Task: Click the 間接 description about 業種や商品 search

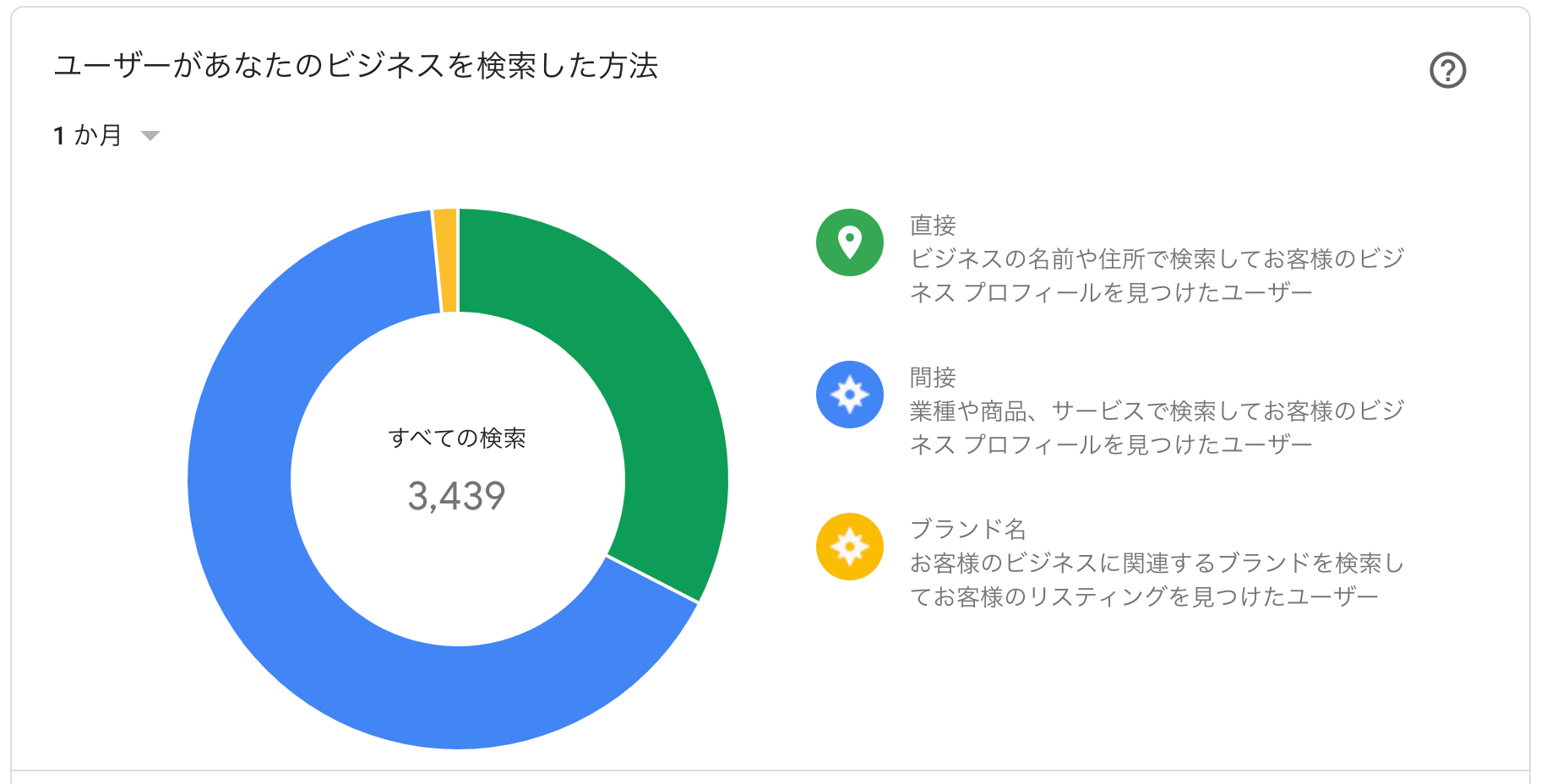Action: point(1157,427)
